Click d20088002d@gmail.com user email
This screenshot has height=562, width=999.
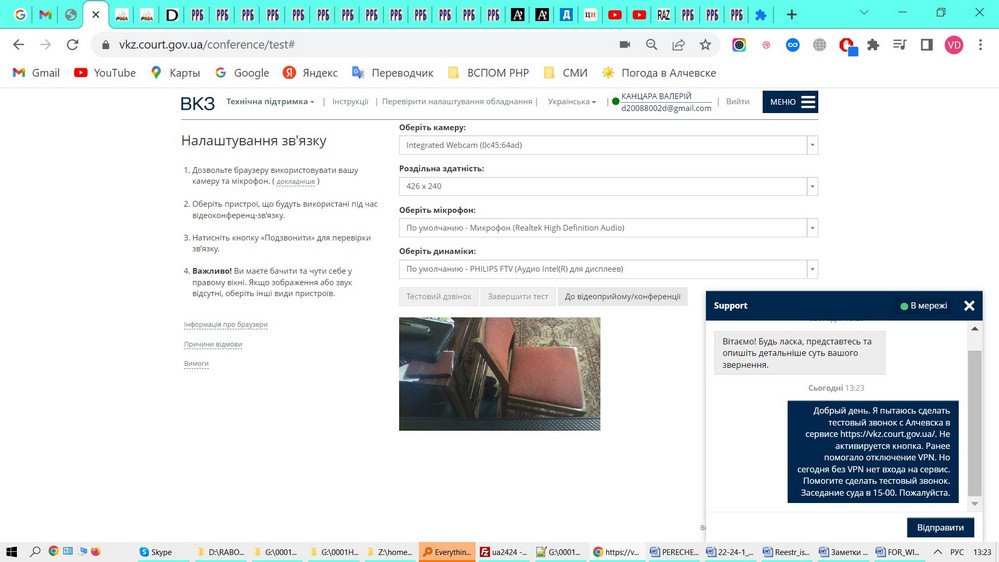[x=666, y=108]
